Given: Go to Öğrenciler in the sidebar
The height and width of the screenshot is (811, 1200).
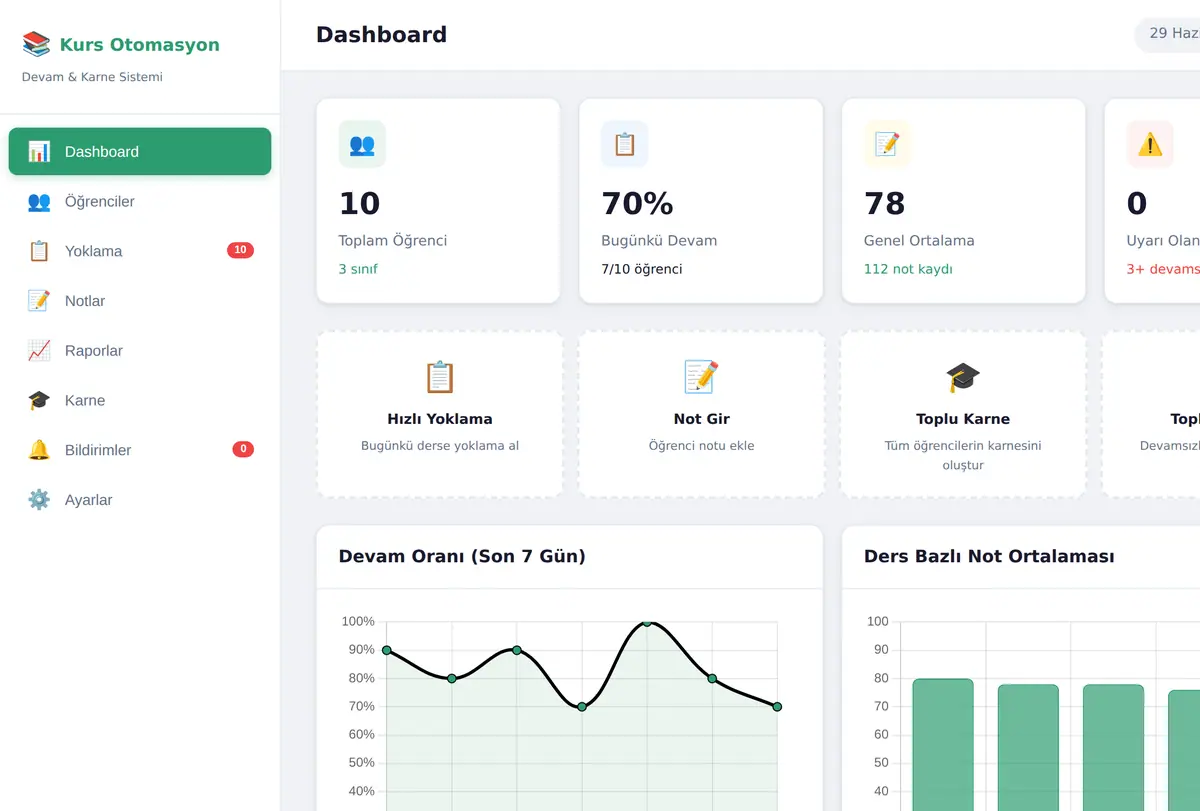Looking at the screenshot, I should [x=140, y=202].
